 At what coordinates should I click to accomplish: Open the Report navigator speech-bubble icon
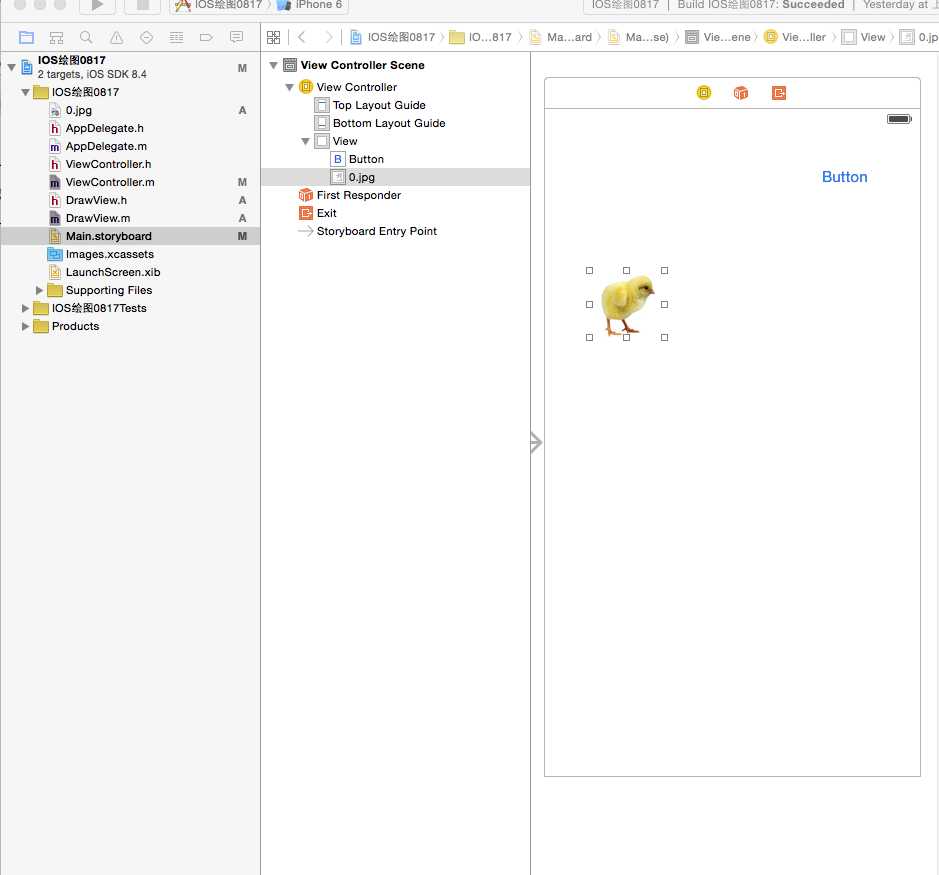(237, 38)
